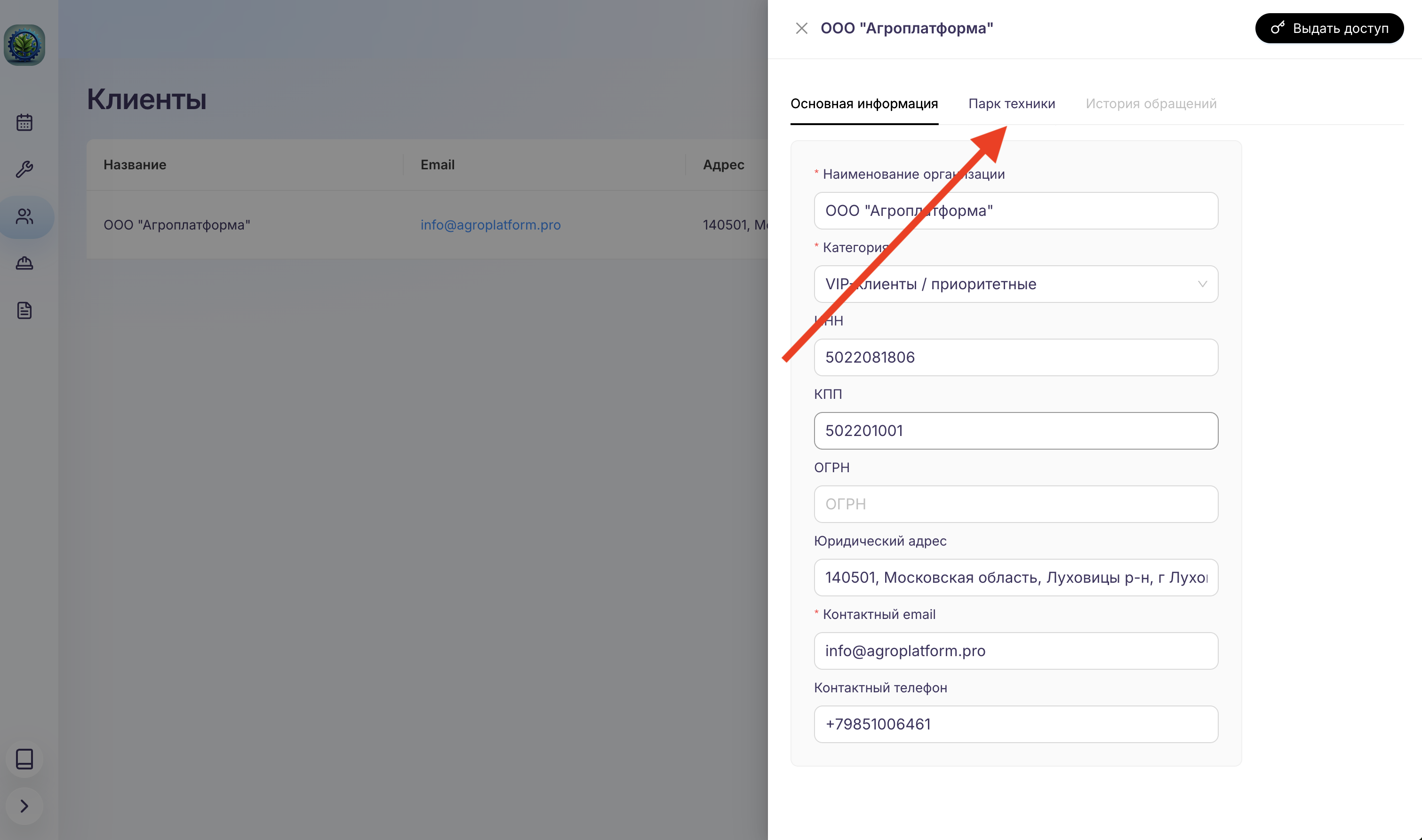Switch to Основная информация tab
1422x840 pixels.
(864, 103)
